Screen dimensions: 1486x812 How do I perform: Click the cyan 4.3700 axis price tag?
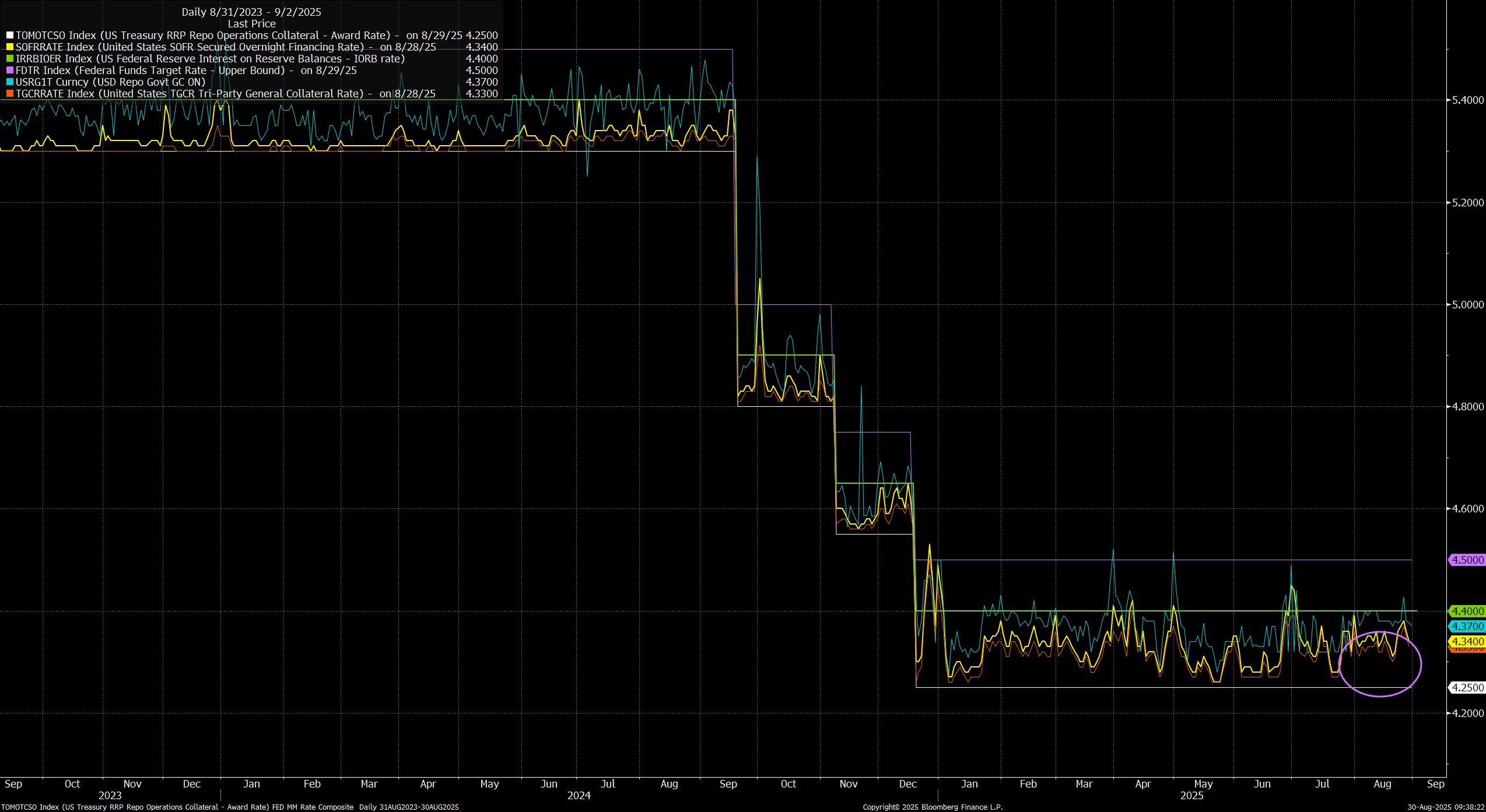click(x=1466, y=627)
